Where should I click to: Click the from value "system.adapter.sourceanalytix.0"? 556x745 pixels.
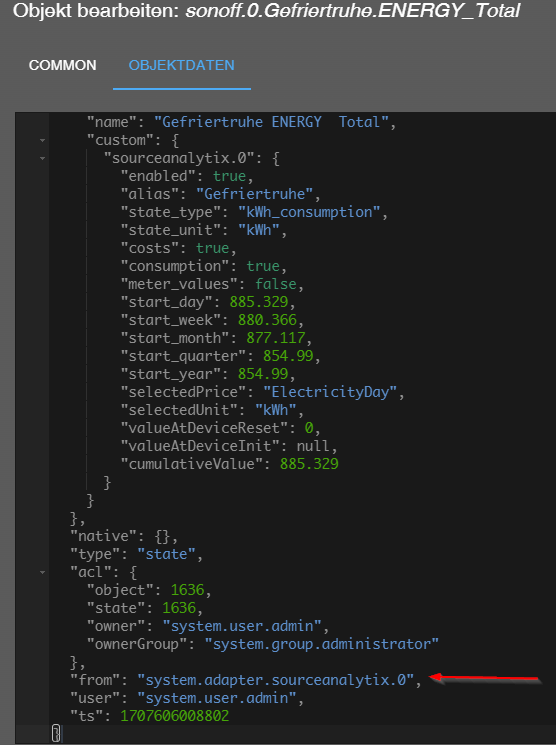(x=276, y=680)
